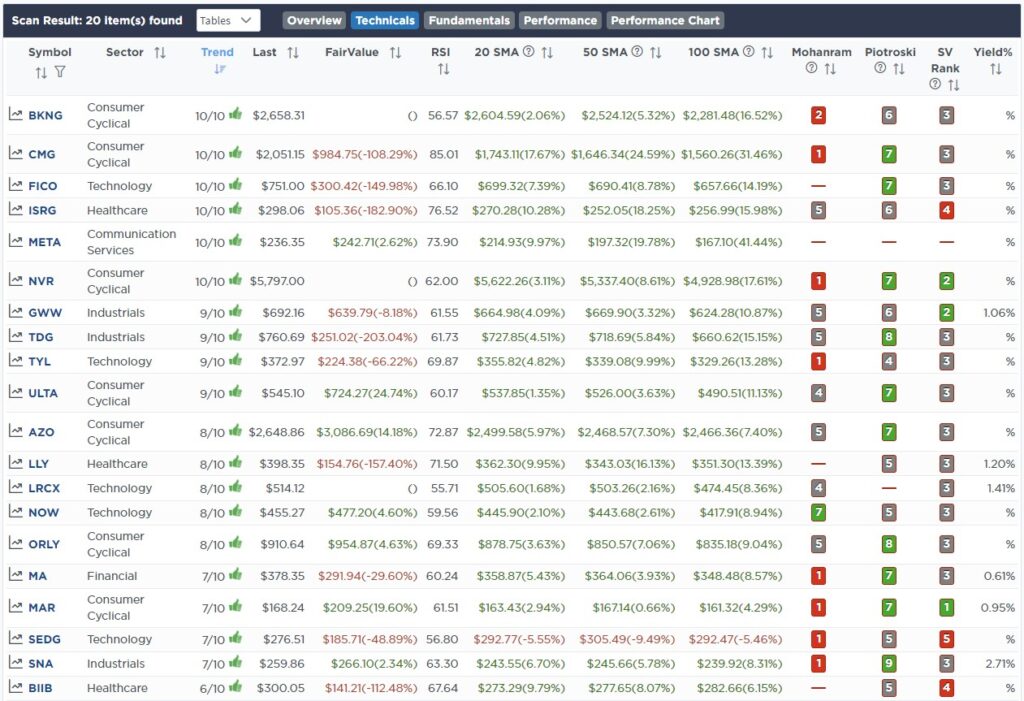Open the Fundamentals tab

tap(469, 20)
